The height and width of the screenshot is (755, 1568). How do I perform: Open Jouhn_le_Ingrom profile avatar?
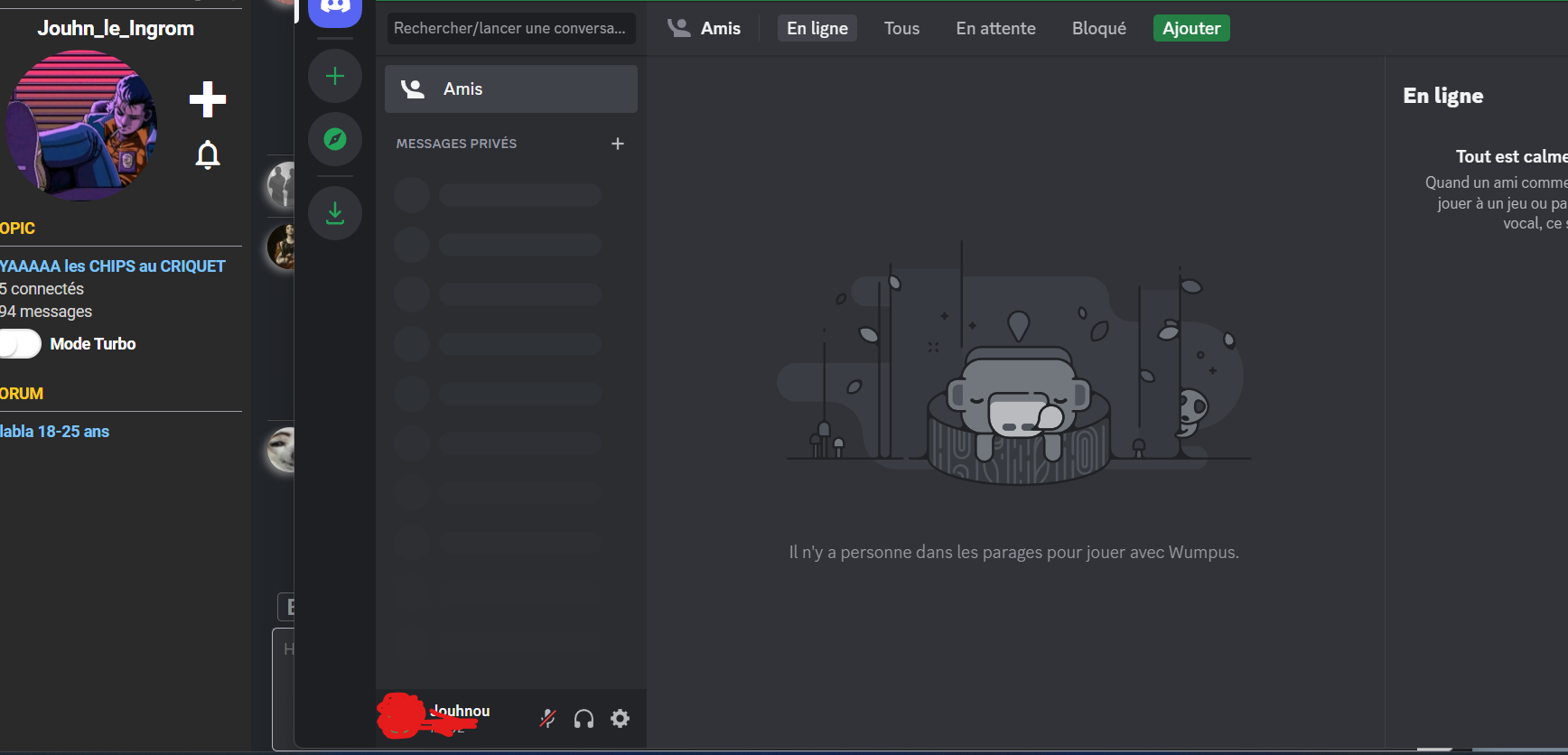pyautogui.click(x=82, y=125)
